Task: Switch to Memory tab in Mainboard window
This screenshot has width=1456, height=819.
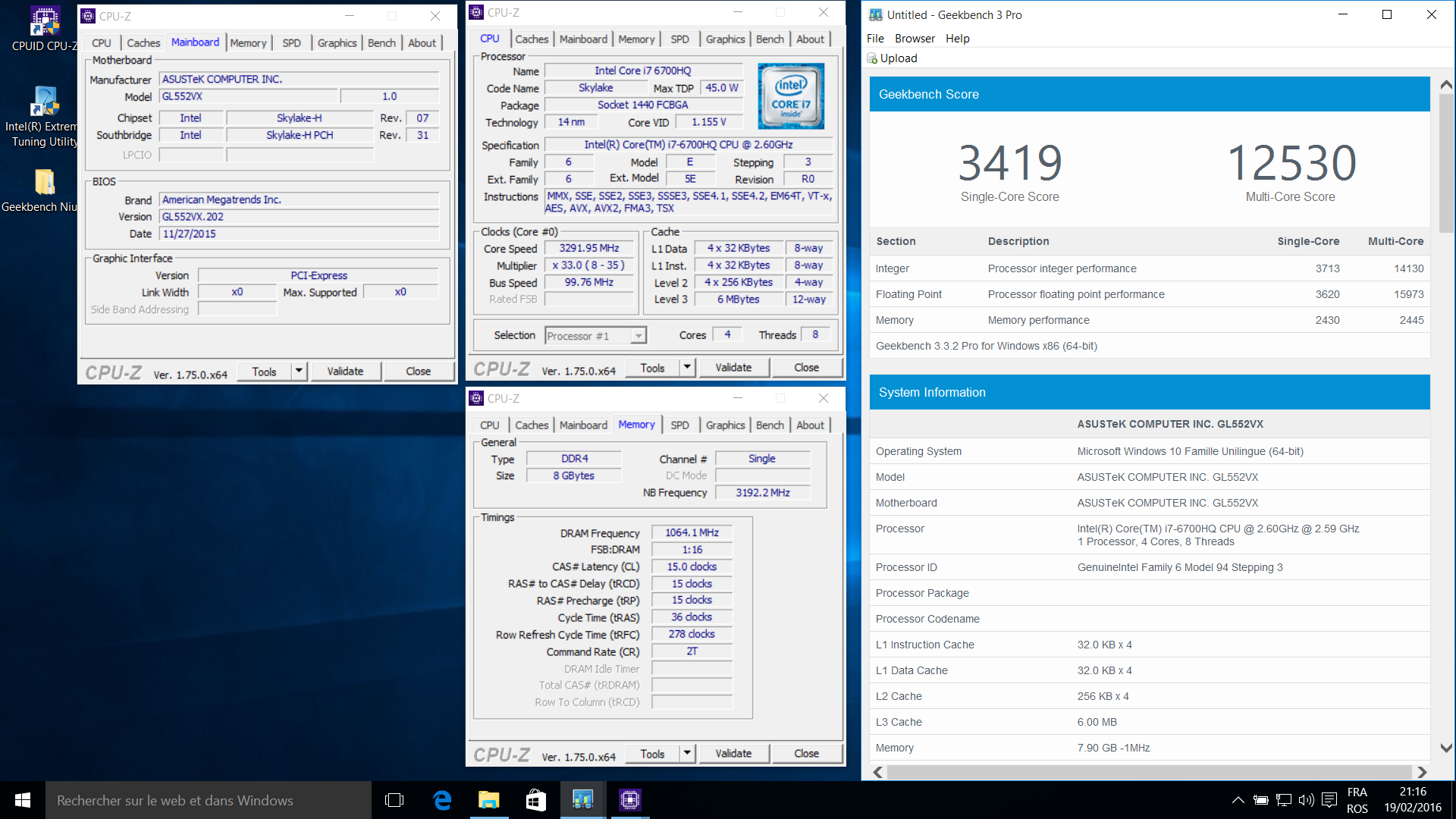Action: click(248, 43)
